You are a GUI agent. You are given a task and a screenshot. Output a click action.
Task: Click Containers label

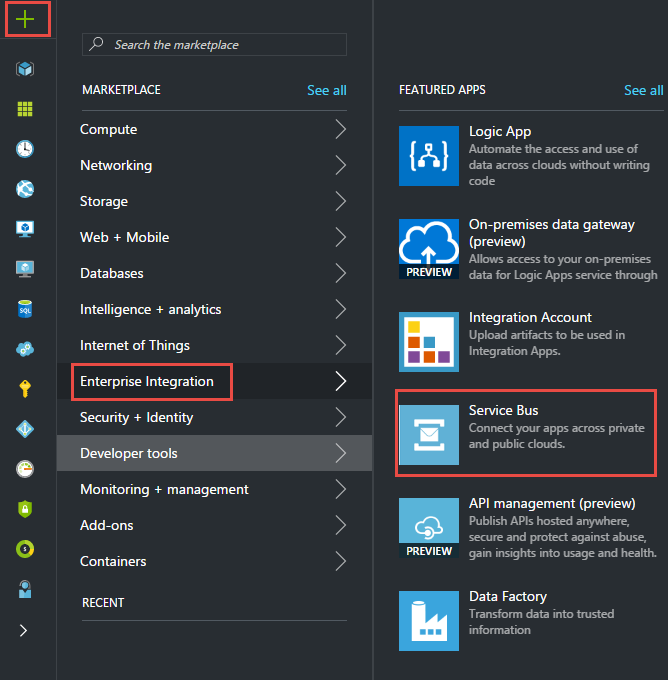click(x=113, y=561)
